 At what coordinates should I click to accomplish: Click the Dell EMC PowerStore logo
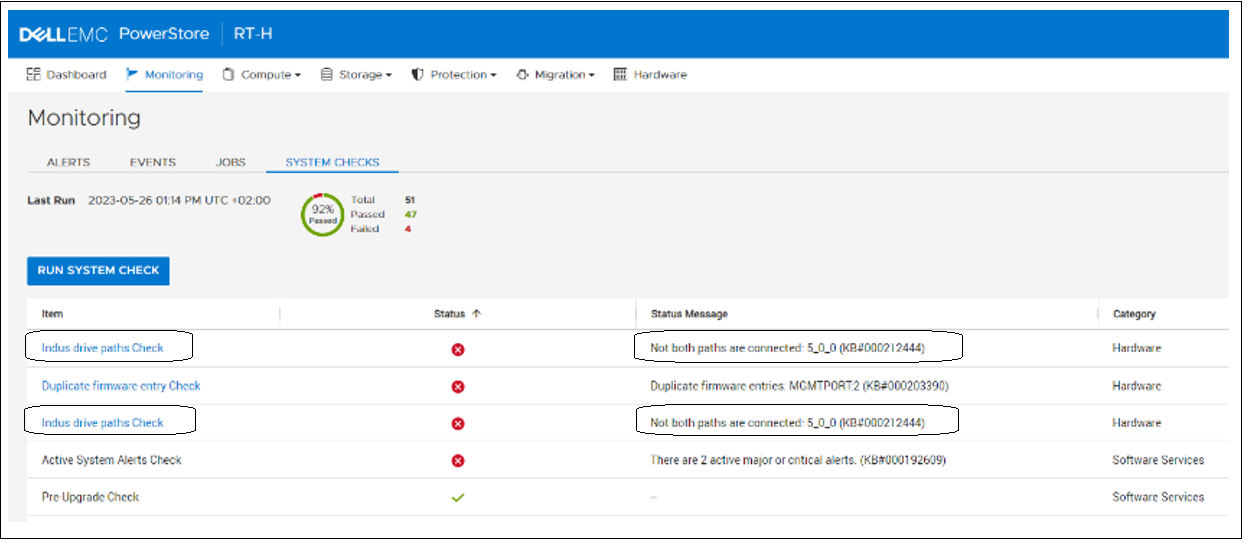point(114,34)
